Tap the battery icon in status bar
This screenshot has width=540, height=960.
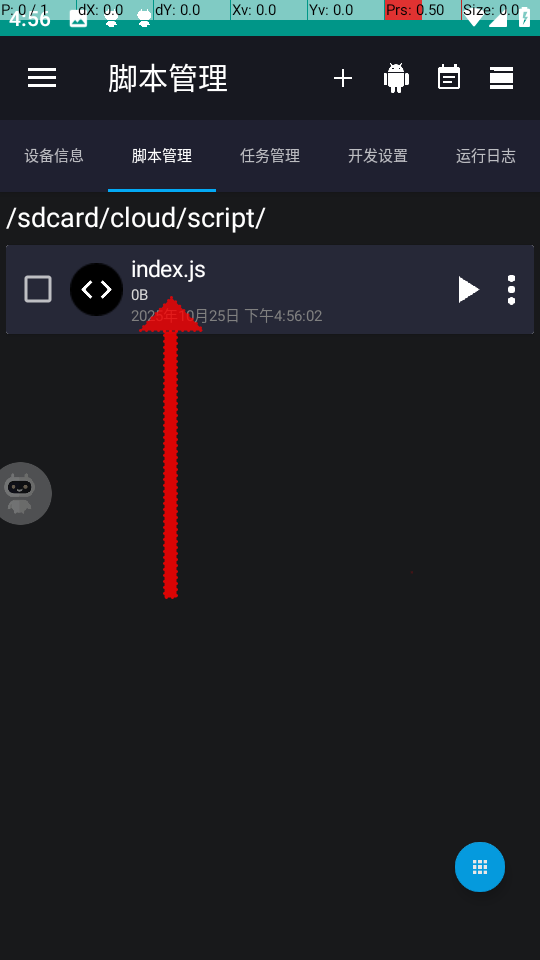coord(525,18)
